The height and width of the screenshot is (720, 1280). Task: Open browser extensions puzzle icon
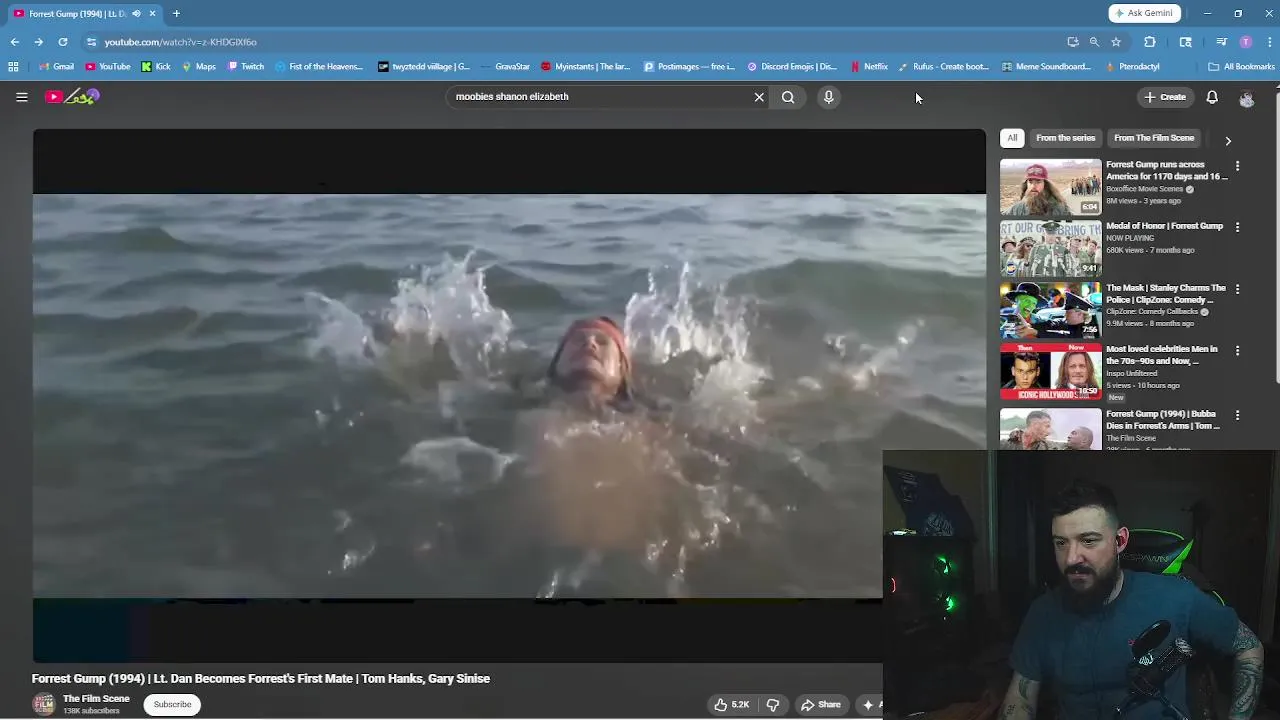(1150, 42)
